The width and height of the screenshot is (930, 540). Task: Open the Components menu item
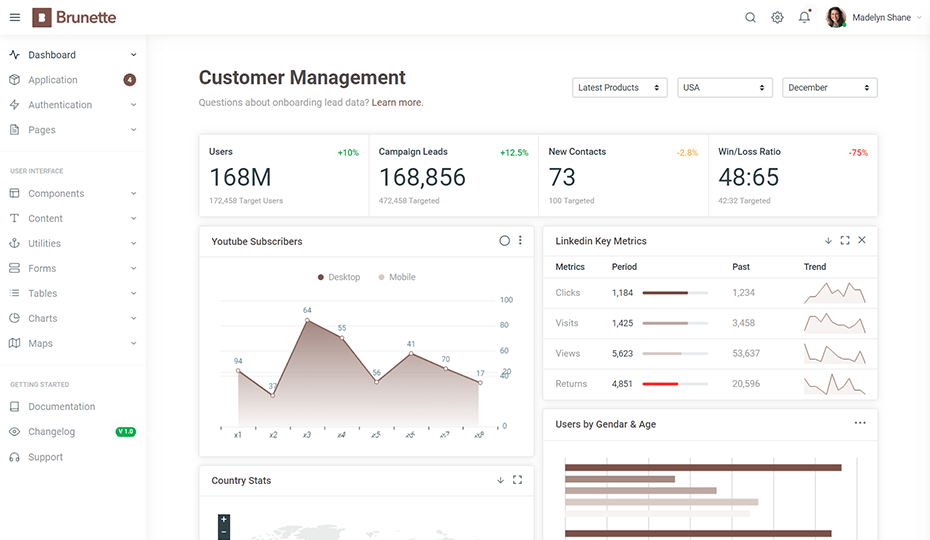(73, 193)
